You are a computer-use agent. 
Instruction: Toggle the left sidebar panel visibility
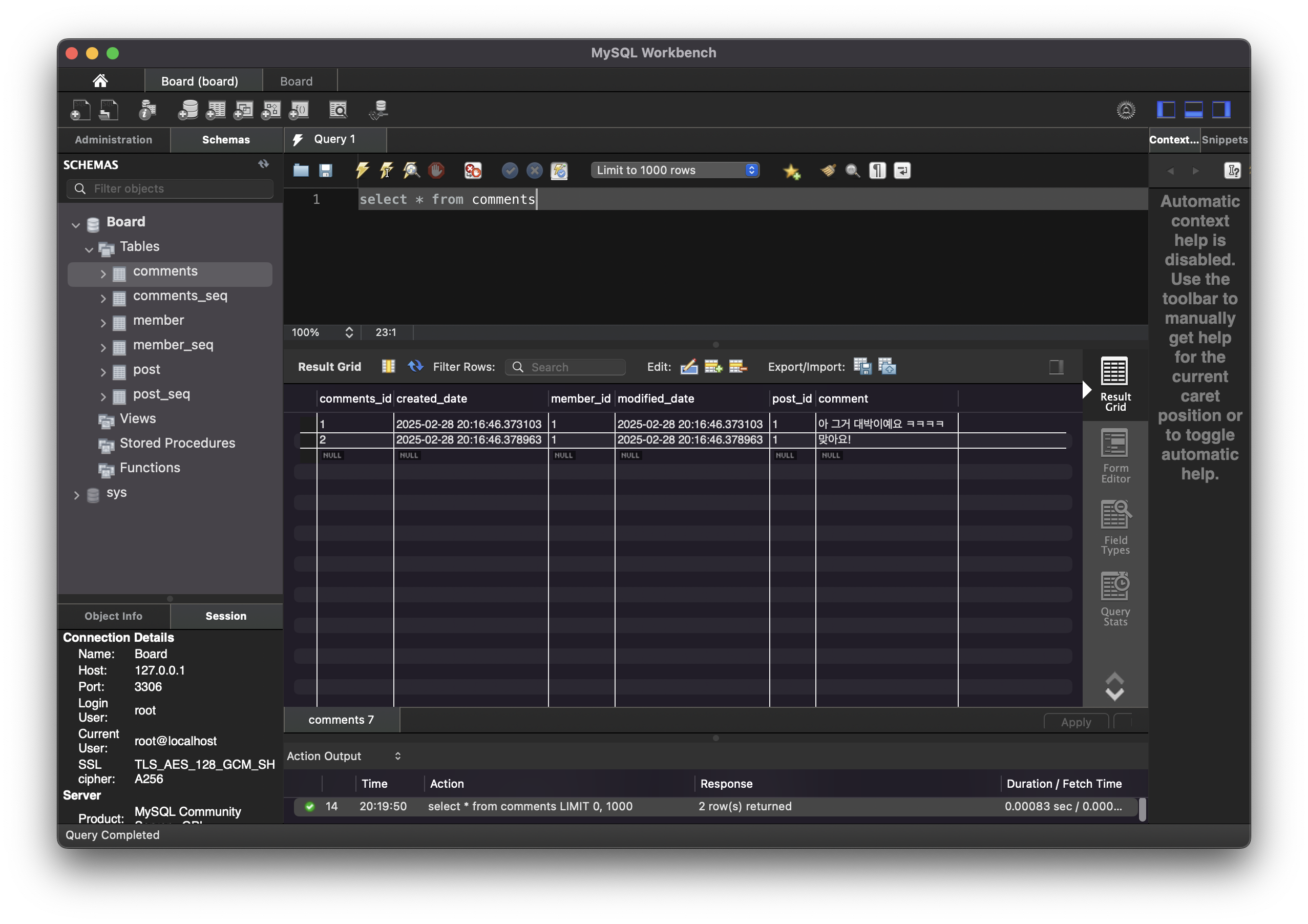coord(1166,110)
